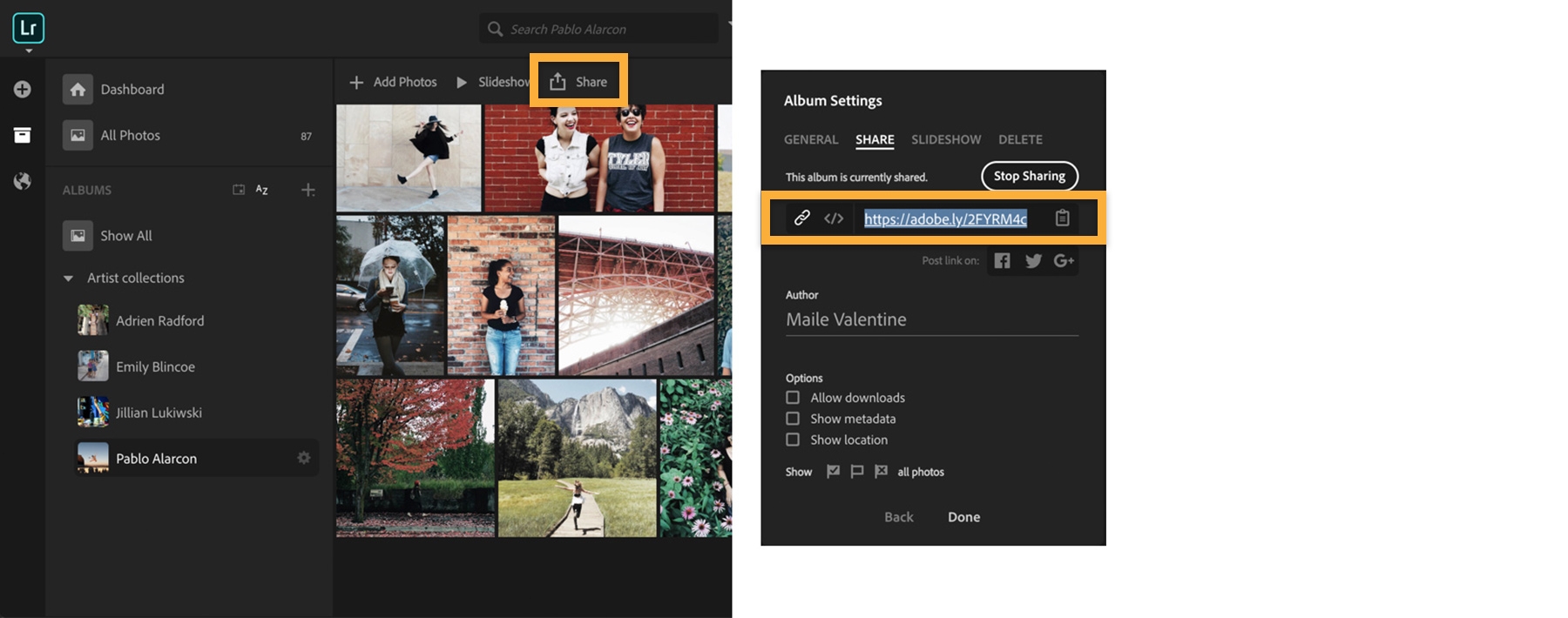Viewport: 1568px width, 618px height.
Task: Post the link on Facebook
Action: tap(1003, 260)
